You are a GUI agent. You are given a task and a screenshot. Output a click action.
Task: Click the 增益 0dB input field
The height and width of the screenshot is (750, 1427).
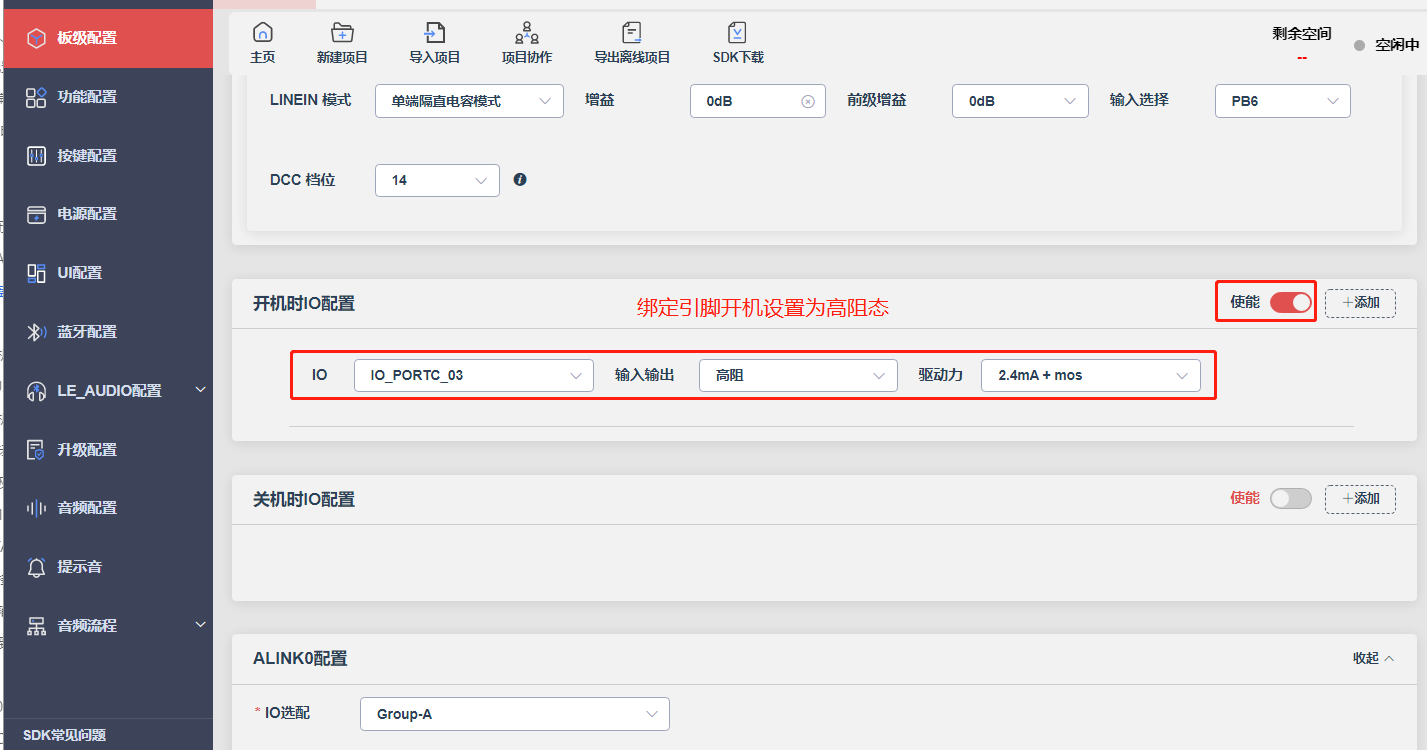tap(758, 101)
